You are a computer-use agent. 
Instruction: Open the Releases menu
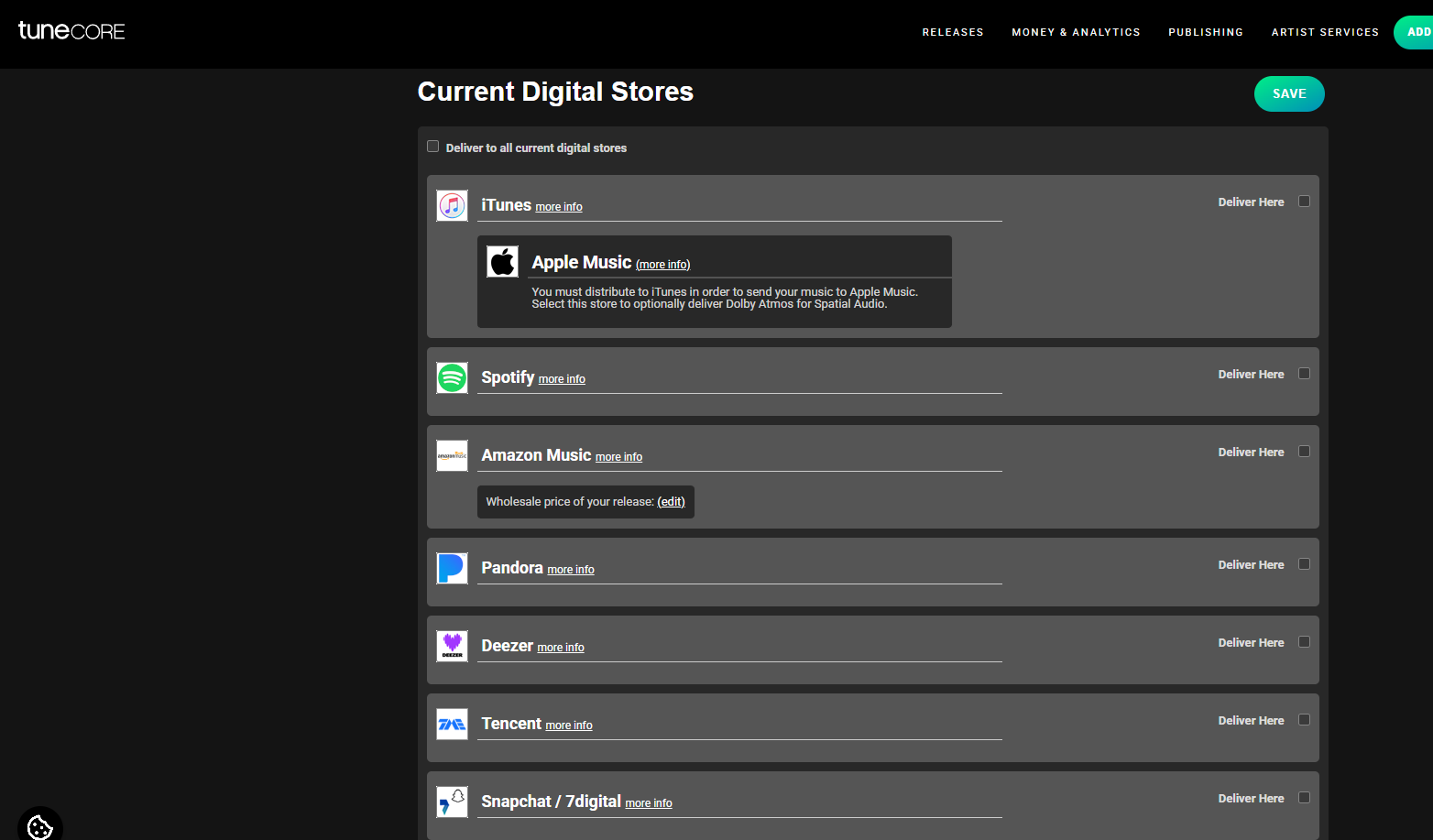[953, 32]
